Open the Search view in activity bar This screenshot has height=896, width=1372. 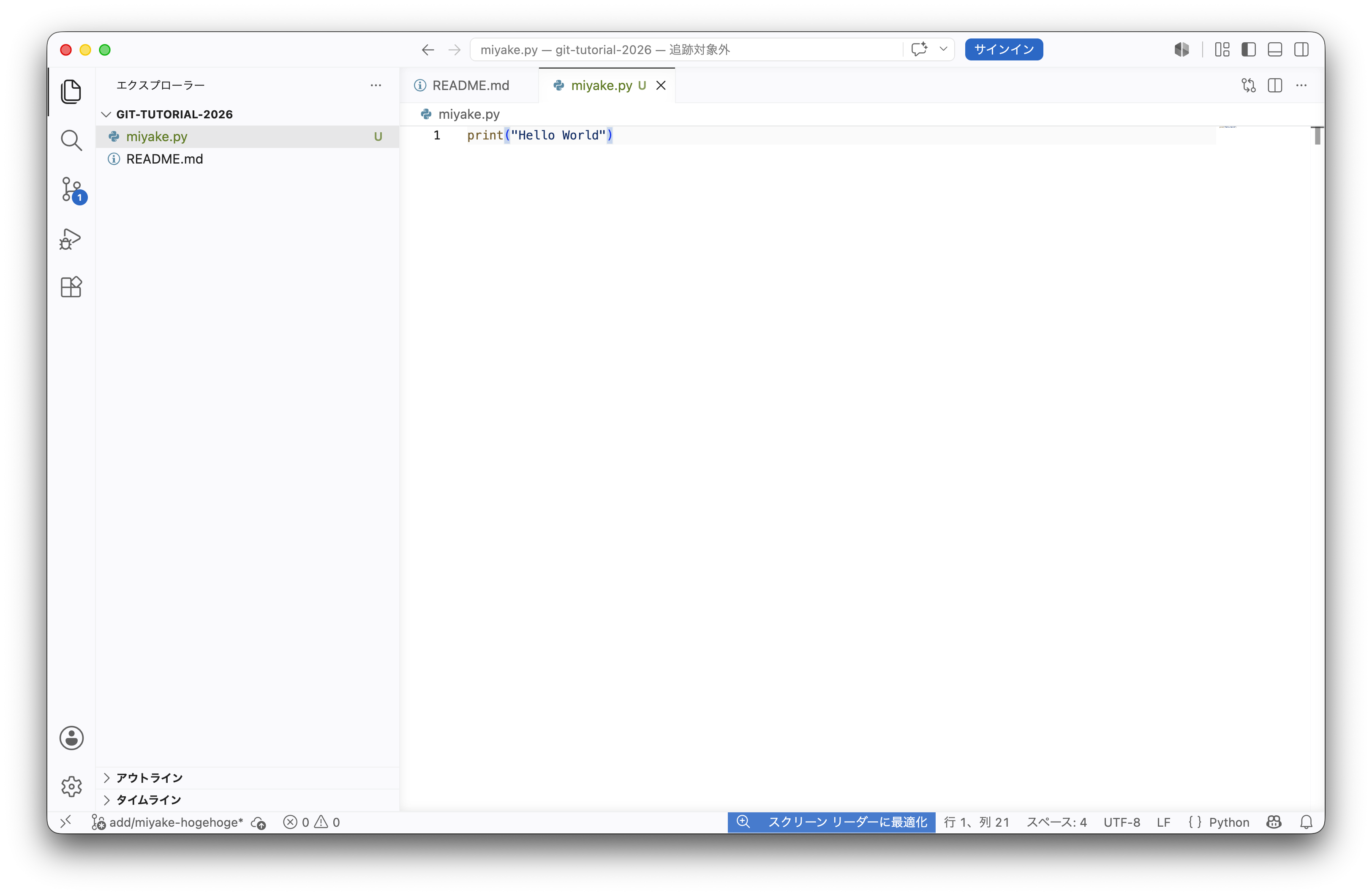click(x=71, y=140)
